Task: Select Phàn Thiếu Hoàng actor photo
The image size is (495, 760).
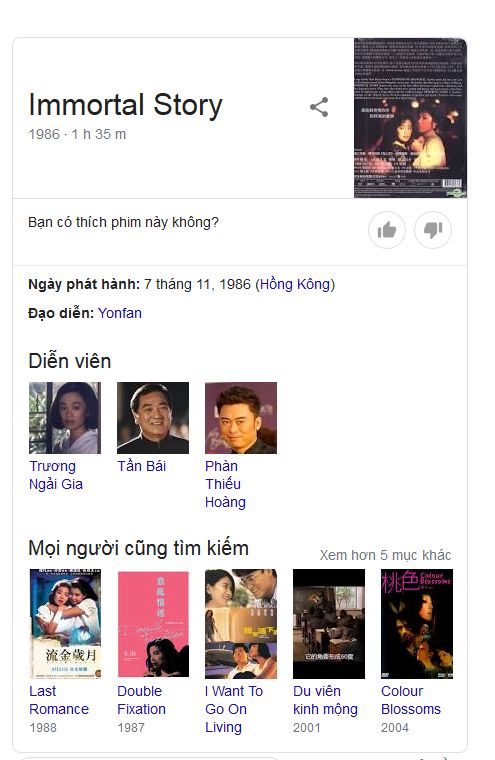Action: (x=241, y=418)
